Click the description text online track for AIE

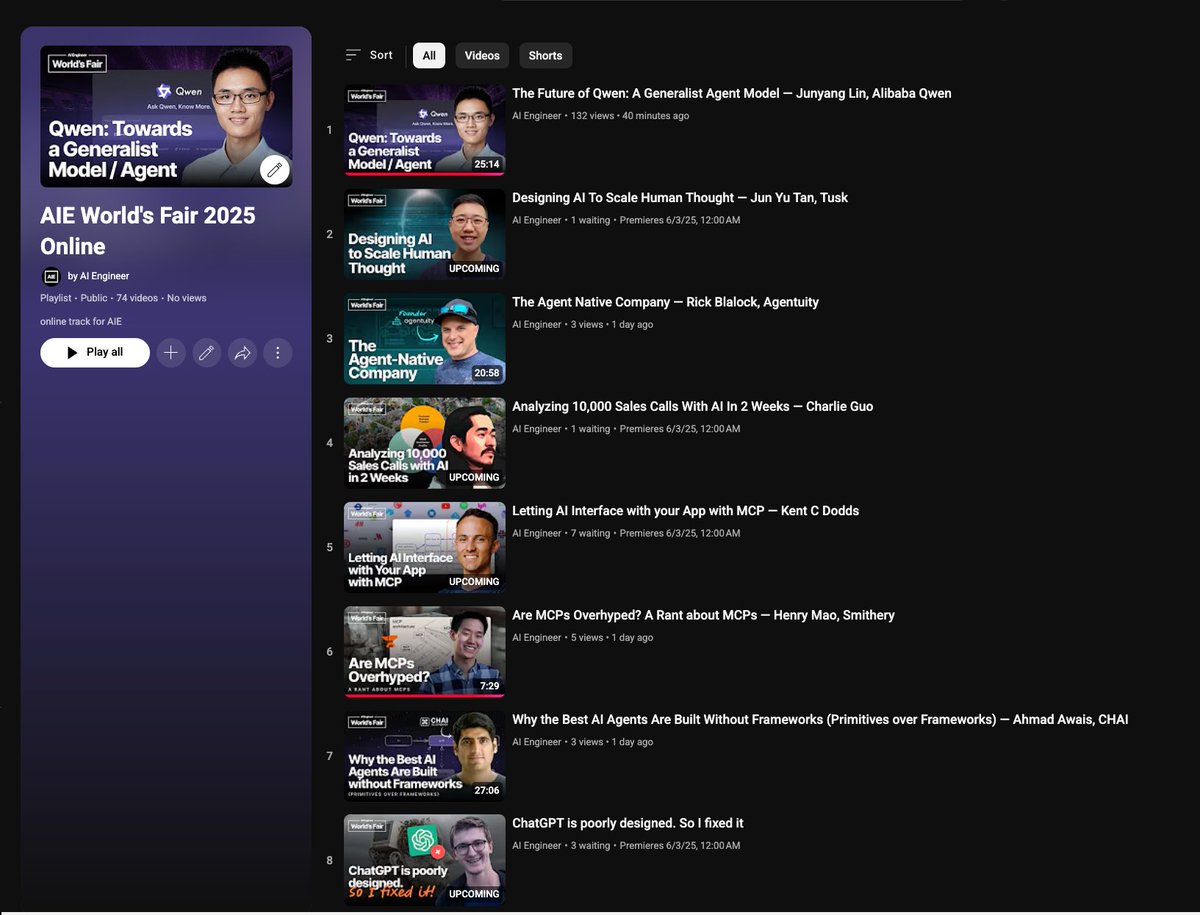tap(81, 322)
